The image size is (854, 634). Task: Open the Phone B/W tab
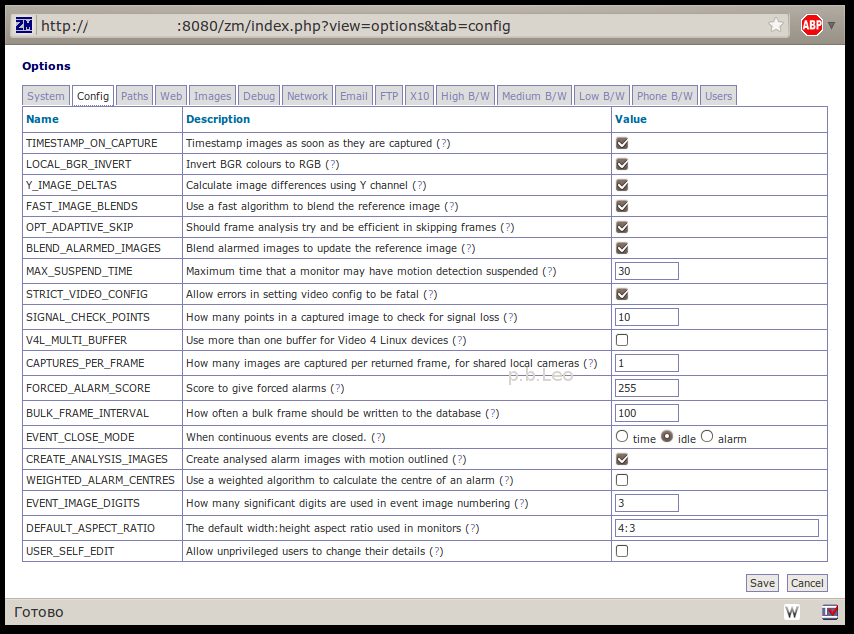(x=664, y=96)
